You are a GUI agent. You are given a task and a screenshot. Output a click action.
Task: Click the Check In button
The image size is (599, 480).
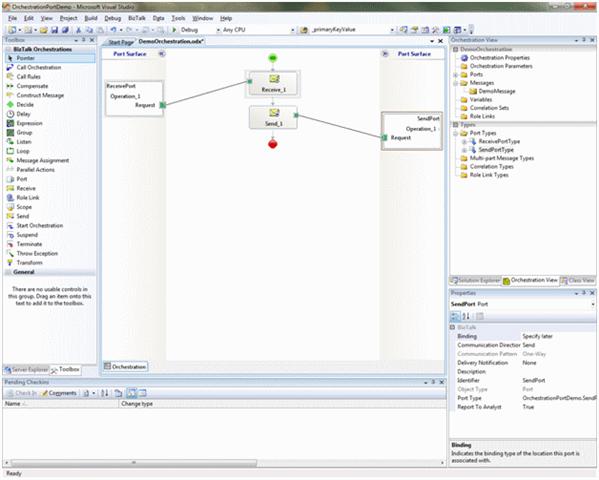(22, 393)
